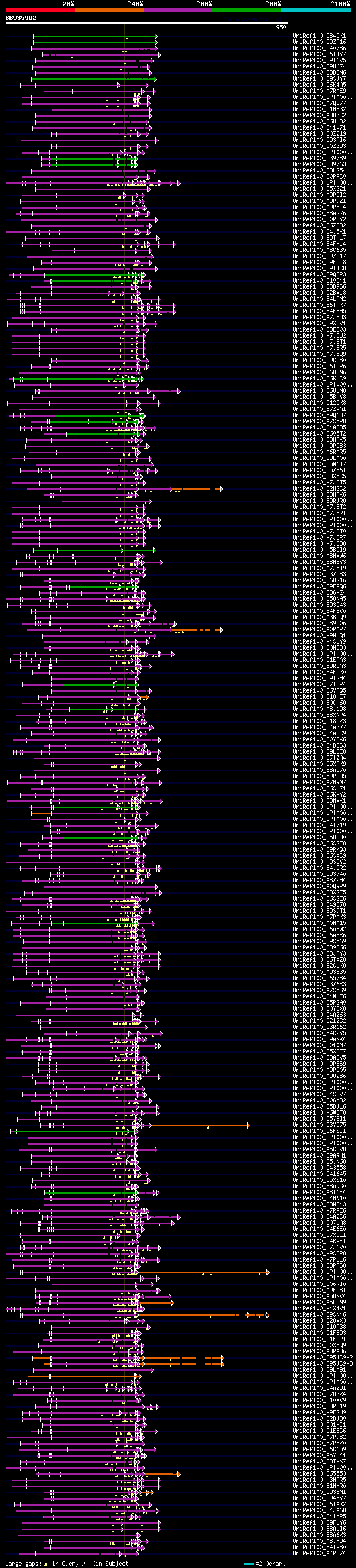
Task: Select the query name BB935902
Action: coord(21,18)
